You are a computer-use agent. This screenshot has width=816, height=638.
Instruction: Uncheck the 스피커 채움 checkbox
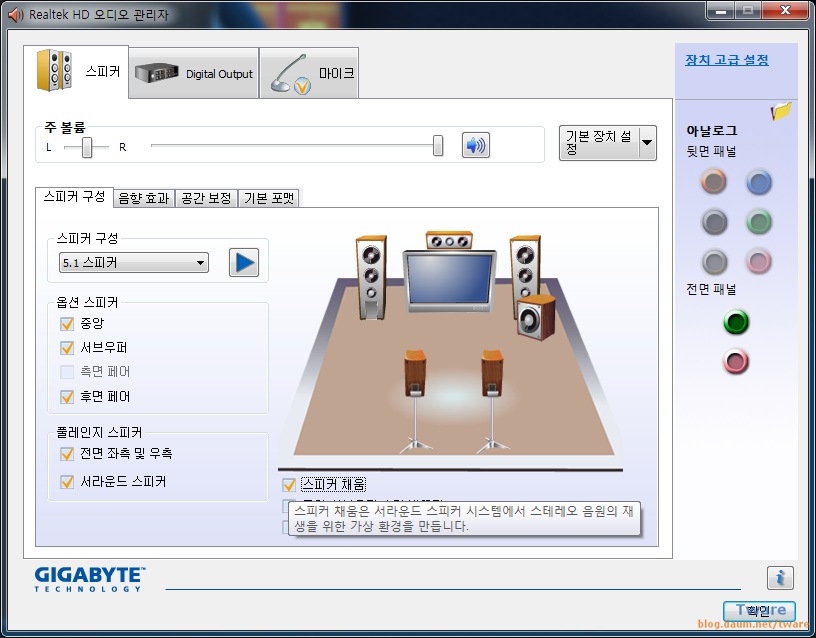(289, 485)
